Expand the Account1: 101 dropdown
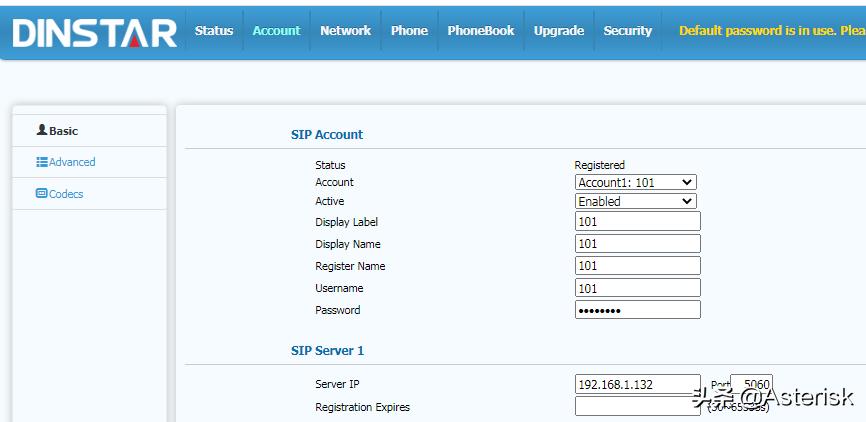 [x=636, y=182]
